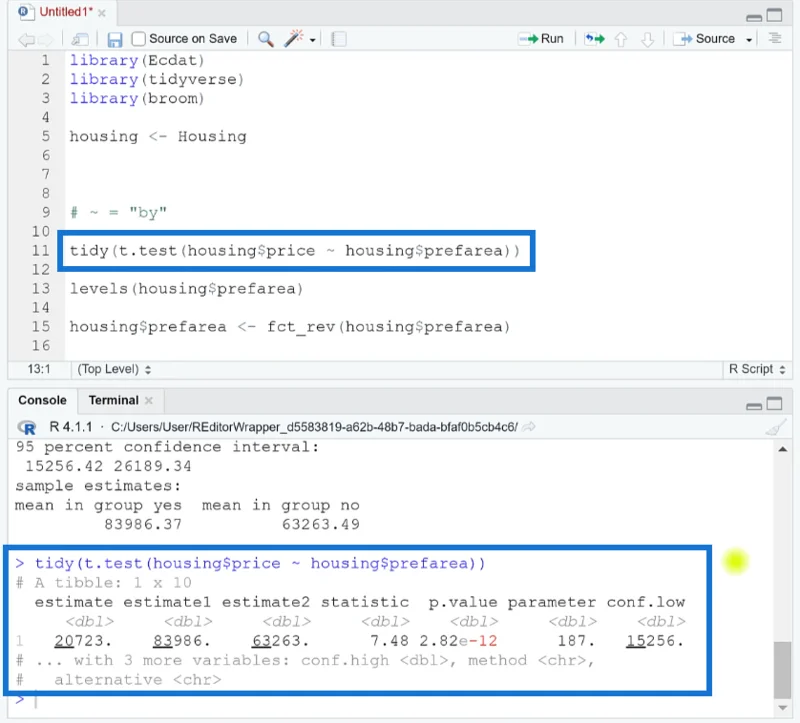Click the levels(housing$prefarea) line
800x723 pixels.
tap(186, 289)
